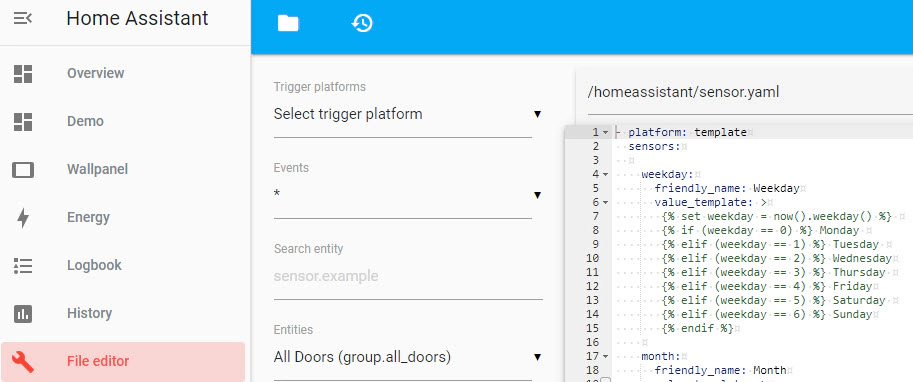Open the folder browse files icon
Screen dimensions: 913x382
coord(288,23)
